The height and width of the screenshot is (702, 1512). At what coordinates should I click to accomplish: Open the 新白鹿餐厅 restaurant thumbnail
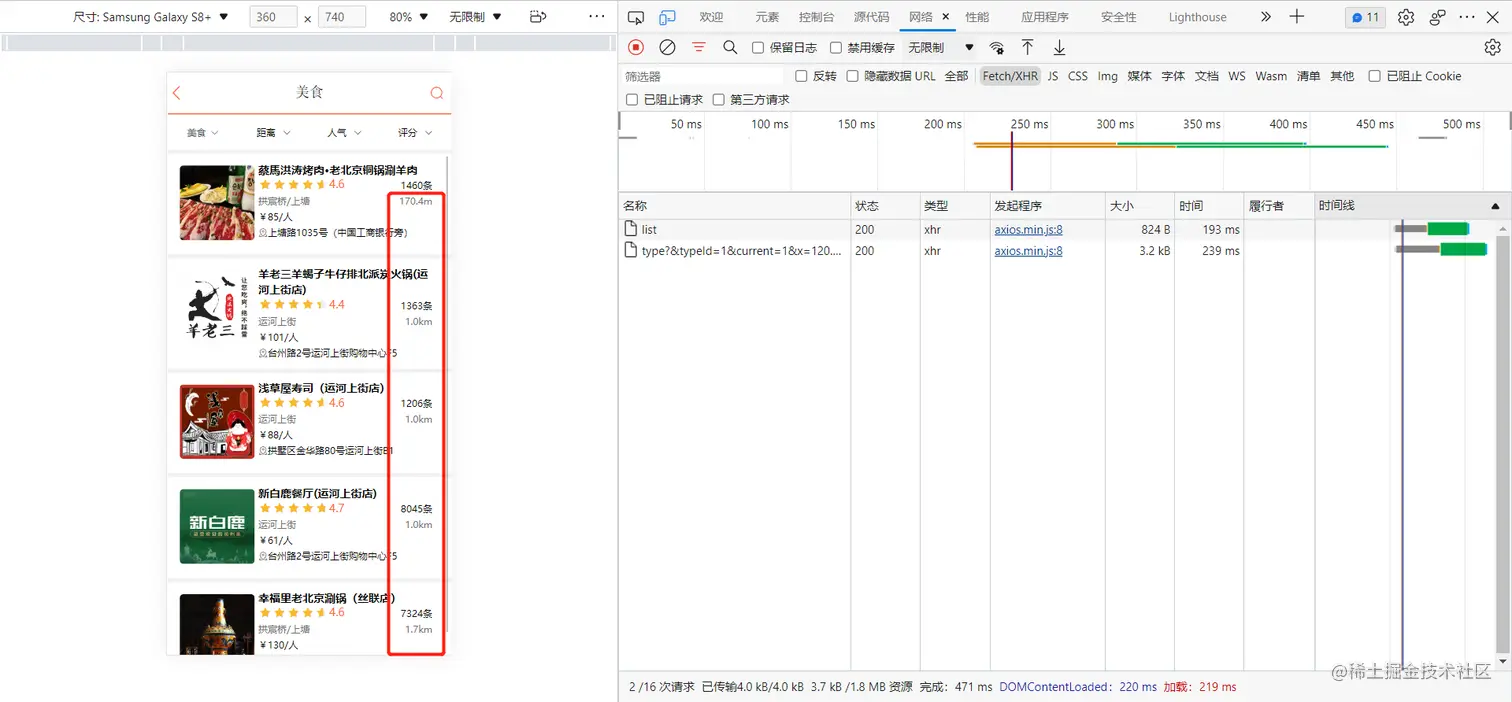(217, 526)
